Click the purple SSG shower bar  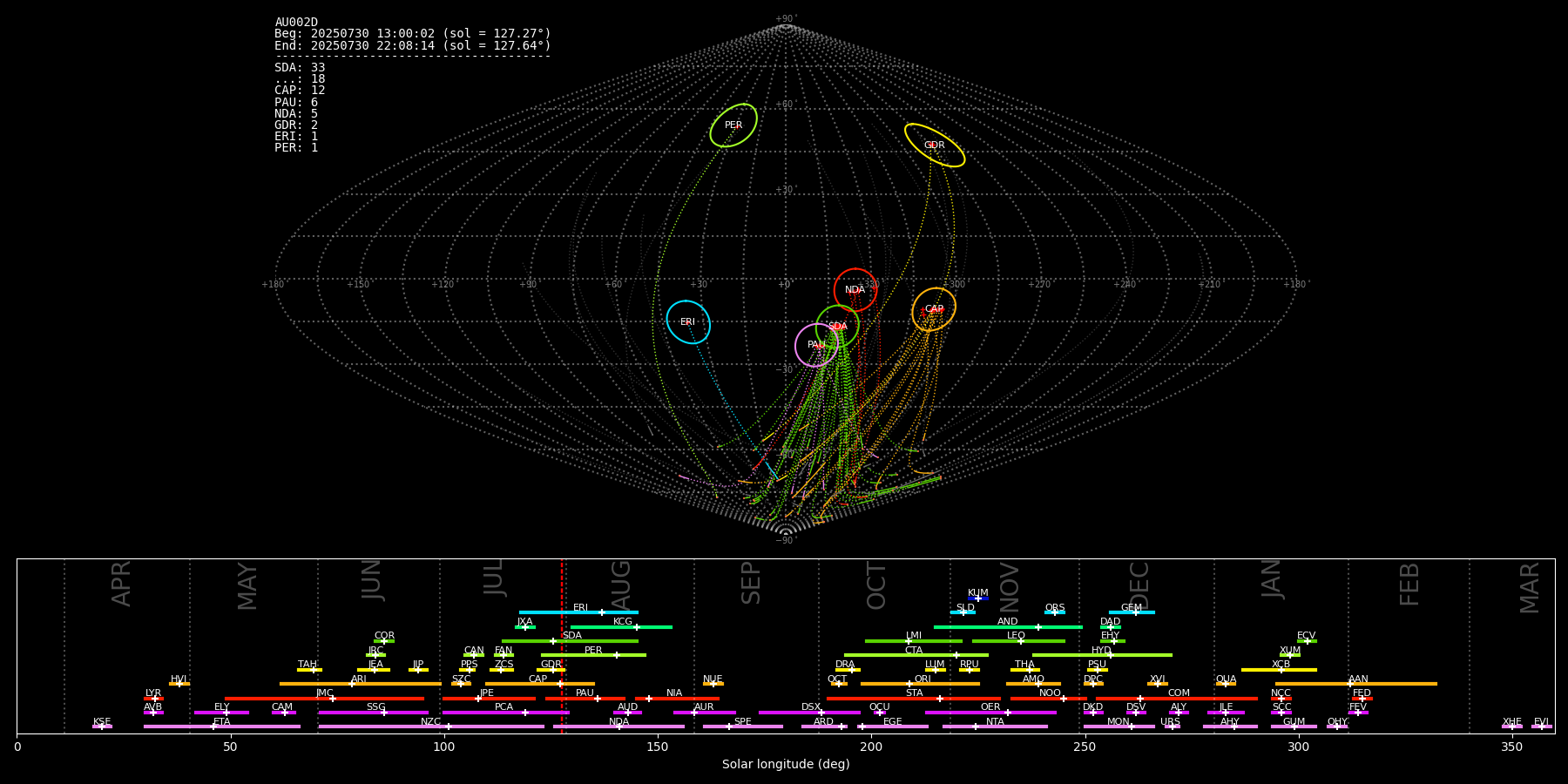373,713
